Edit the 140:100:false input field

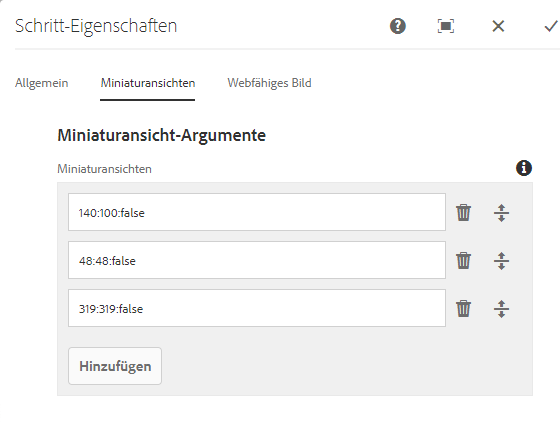point(257,212)
